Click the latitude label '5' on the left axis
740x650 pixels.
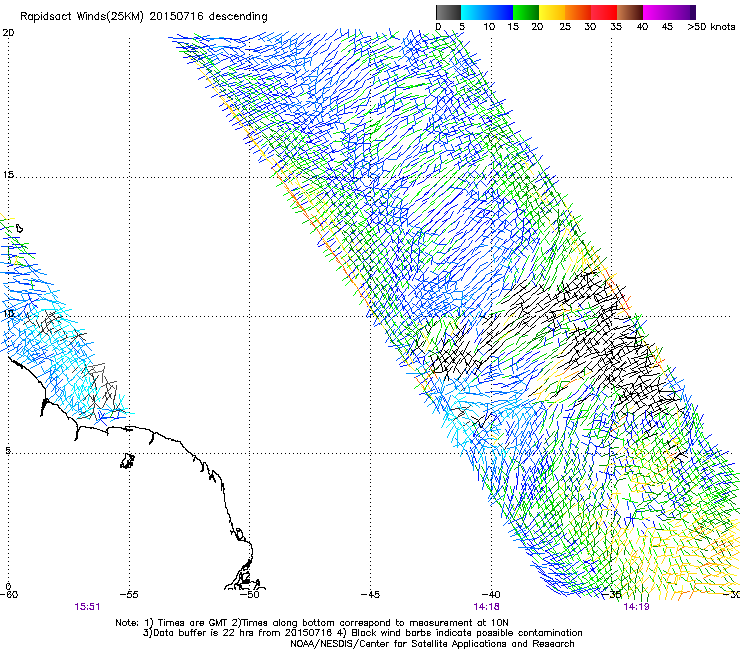click(x=8, y=451)
